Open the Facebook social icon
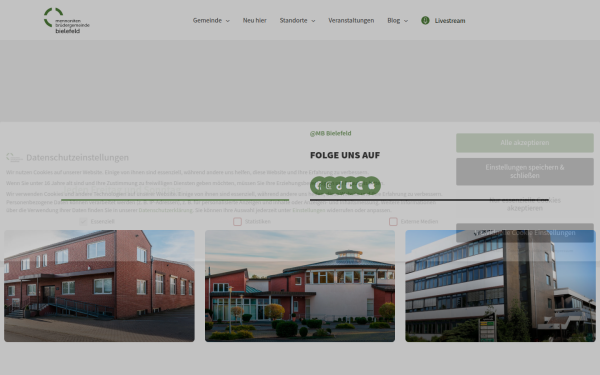Viewport: 600px width, 375px height. pos(318,186)
